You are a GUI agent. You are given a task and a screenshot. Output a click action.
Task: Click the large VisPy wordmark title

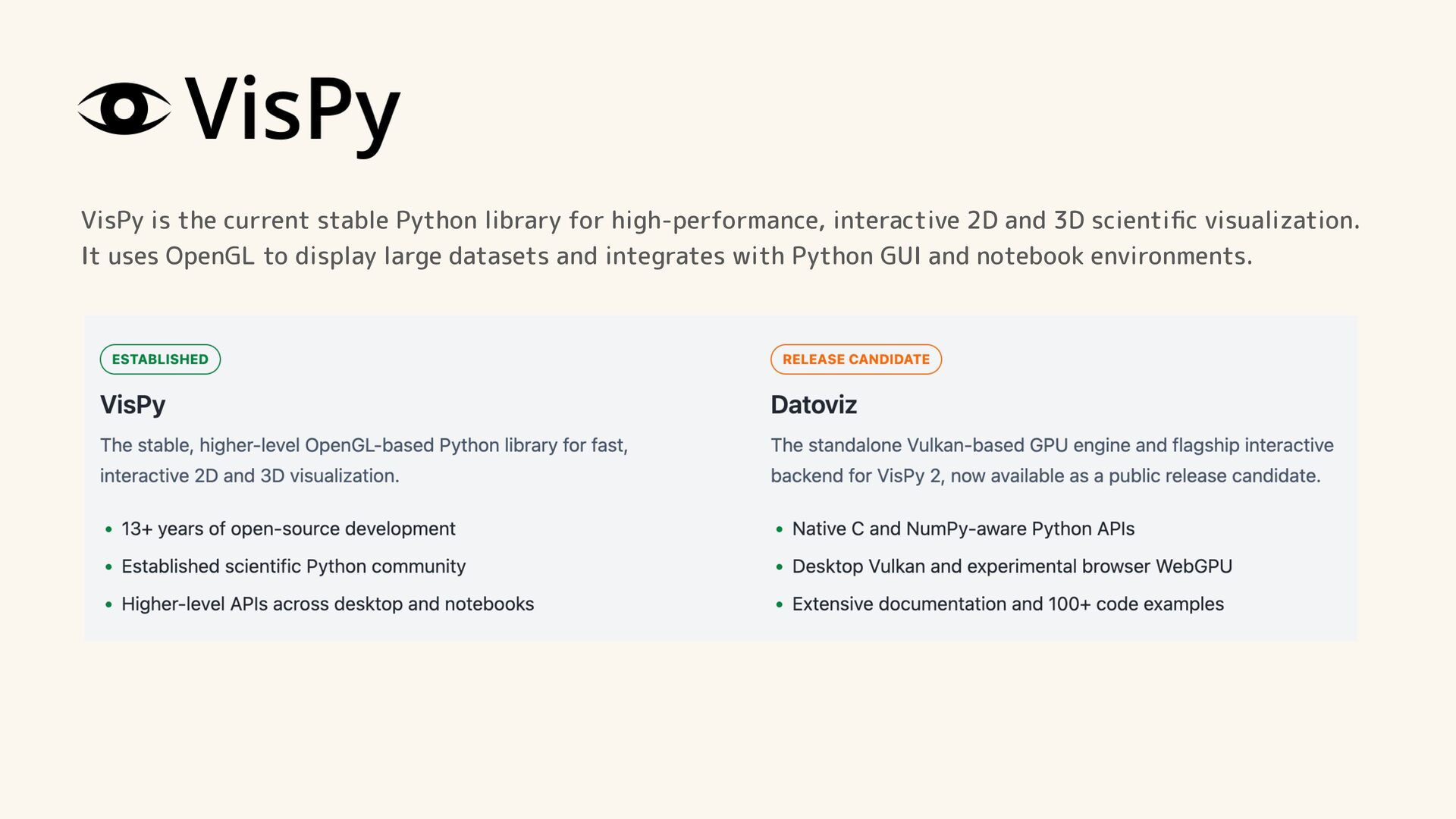tap(293, 115)
